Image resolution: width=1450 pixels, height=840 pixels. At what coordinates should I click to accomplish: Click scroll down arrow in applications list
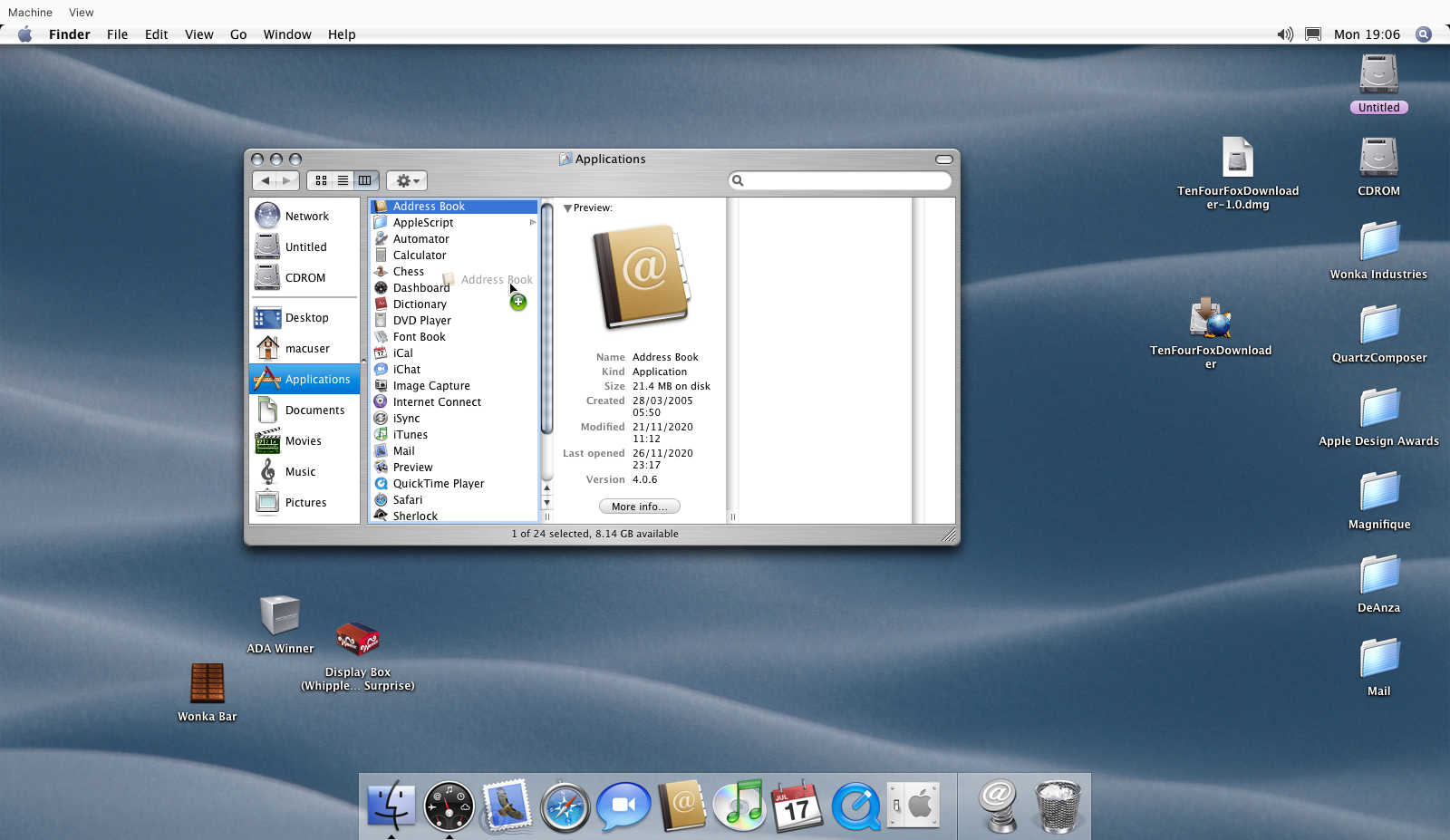[546, 502]
